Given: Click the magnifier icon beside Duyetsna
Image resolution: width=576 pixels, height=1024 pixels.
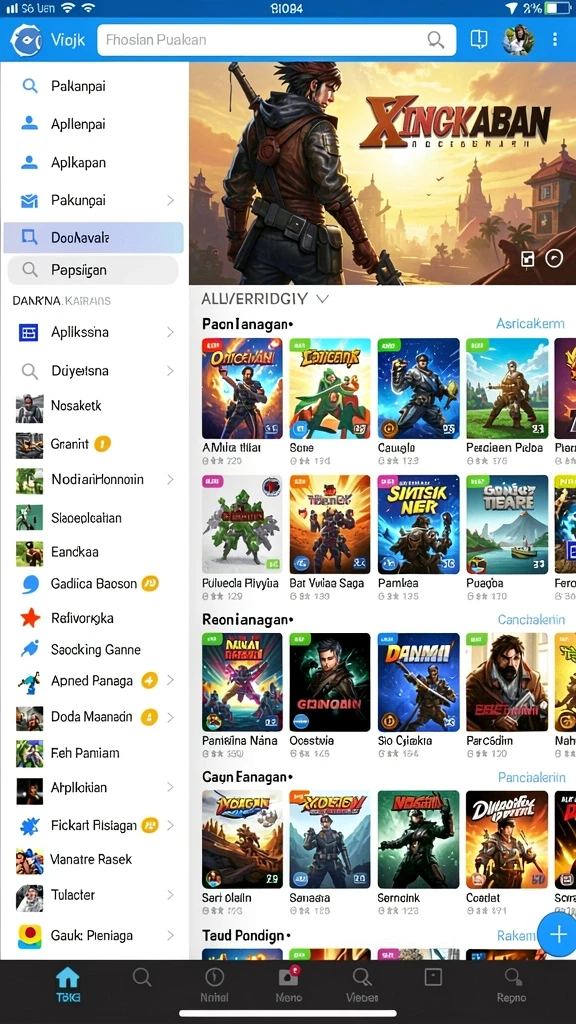Looking at the screenshot, I should pos(29,371).
